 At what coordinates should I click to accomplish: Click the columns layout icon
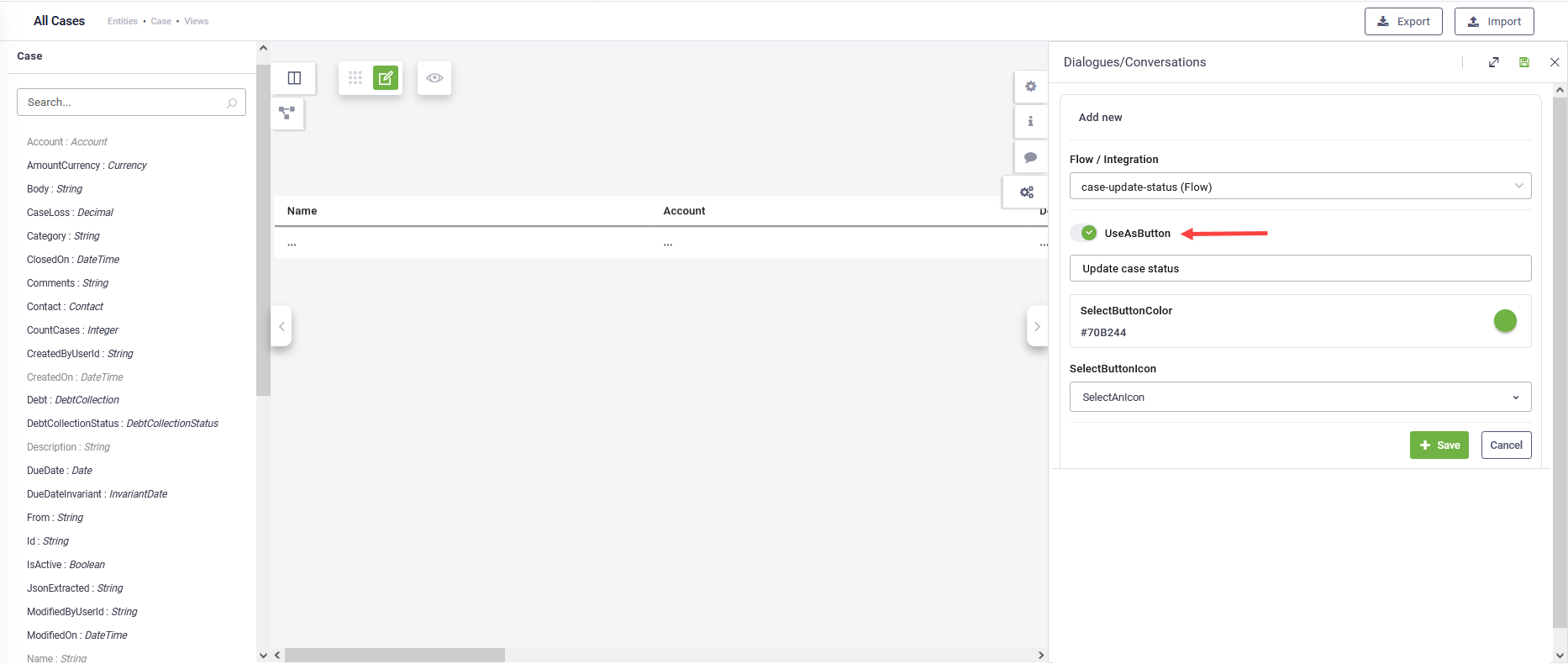point(294,78)
